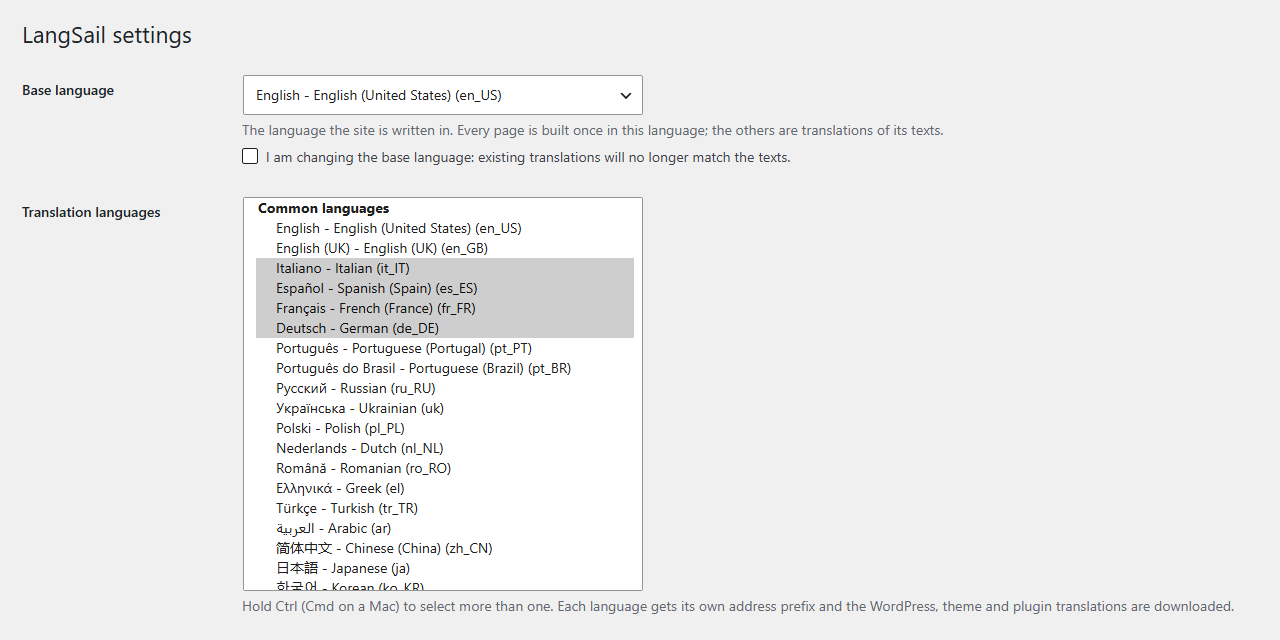Select Polski - Polish (pl_PL)
Viewport: 1280px width, 640px height.
(x=445, y=428)
